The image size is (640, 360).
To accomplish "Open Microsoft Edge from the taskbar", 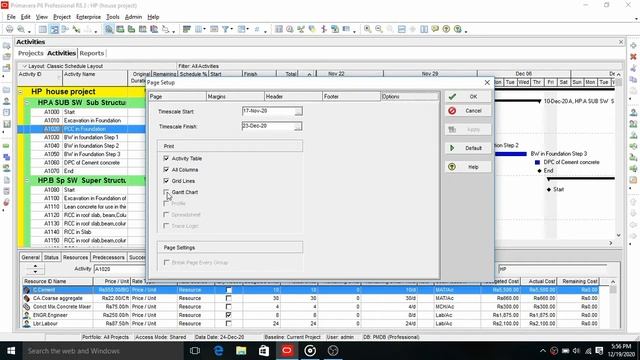I will (218, 351).
